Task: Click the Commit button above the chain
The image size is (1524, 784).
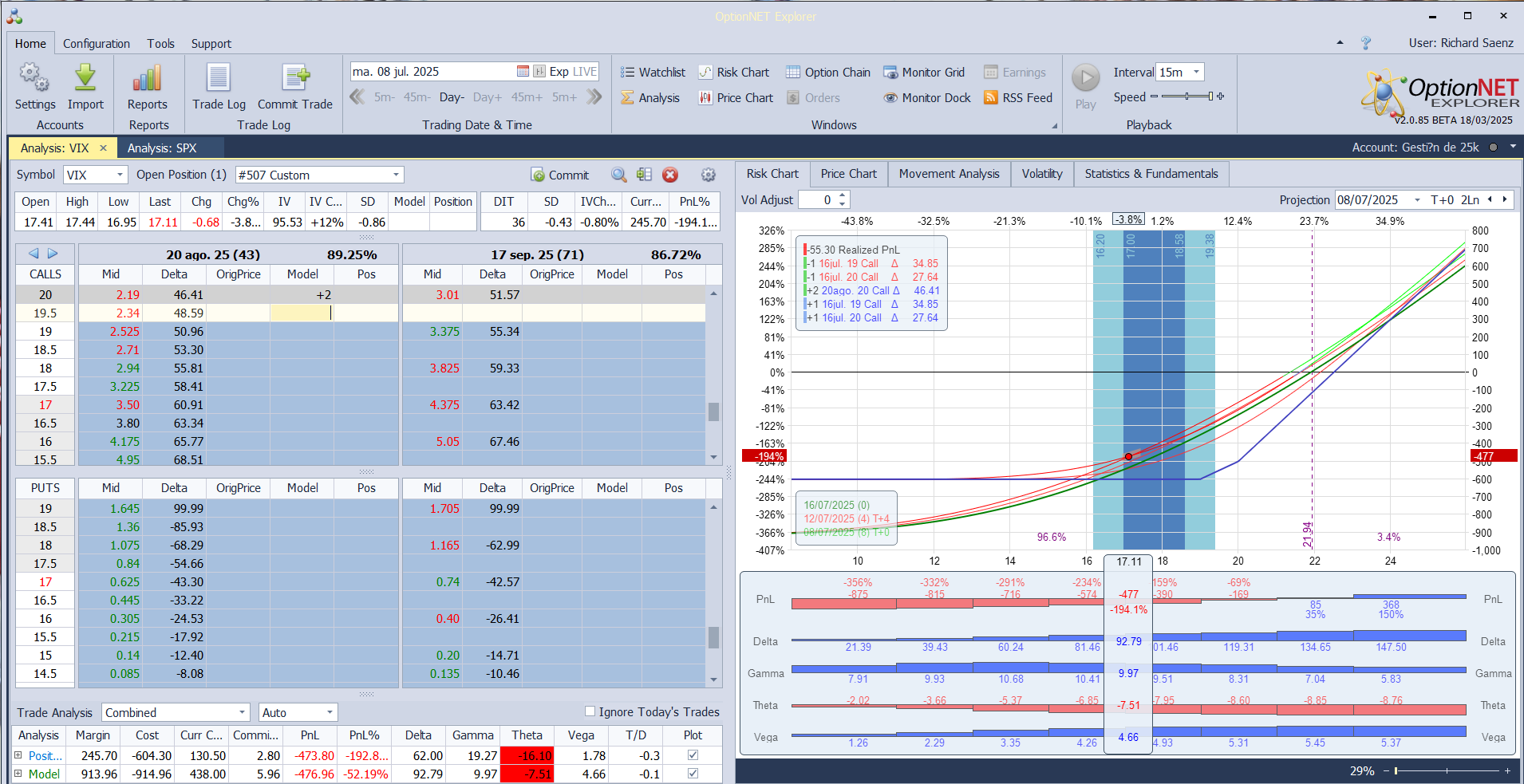Action: (559, 175)
